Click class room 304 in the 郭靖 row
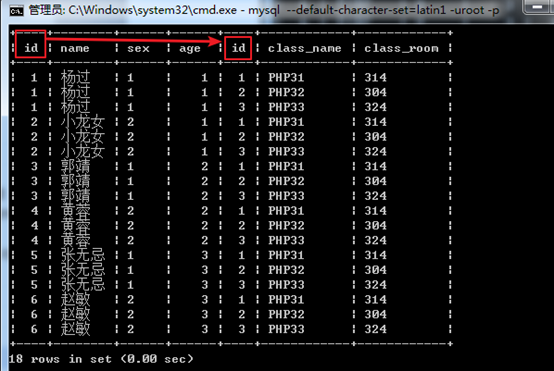This screenshot has width=554, height=371. point(375,181)
